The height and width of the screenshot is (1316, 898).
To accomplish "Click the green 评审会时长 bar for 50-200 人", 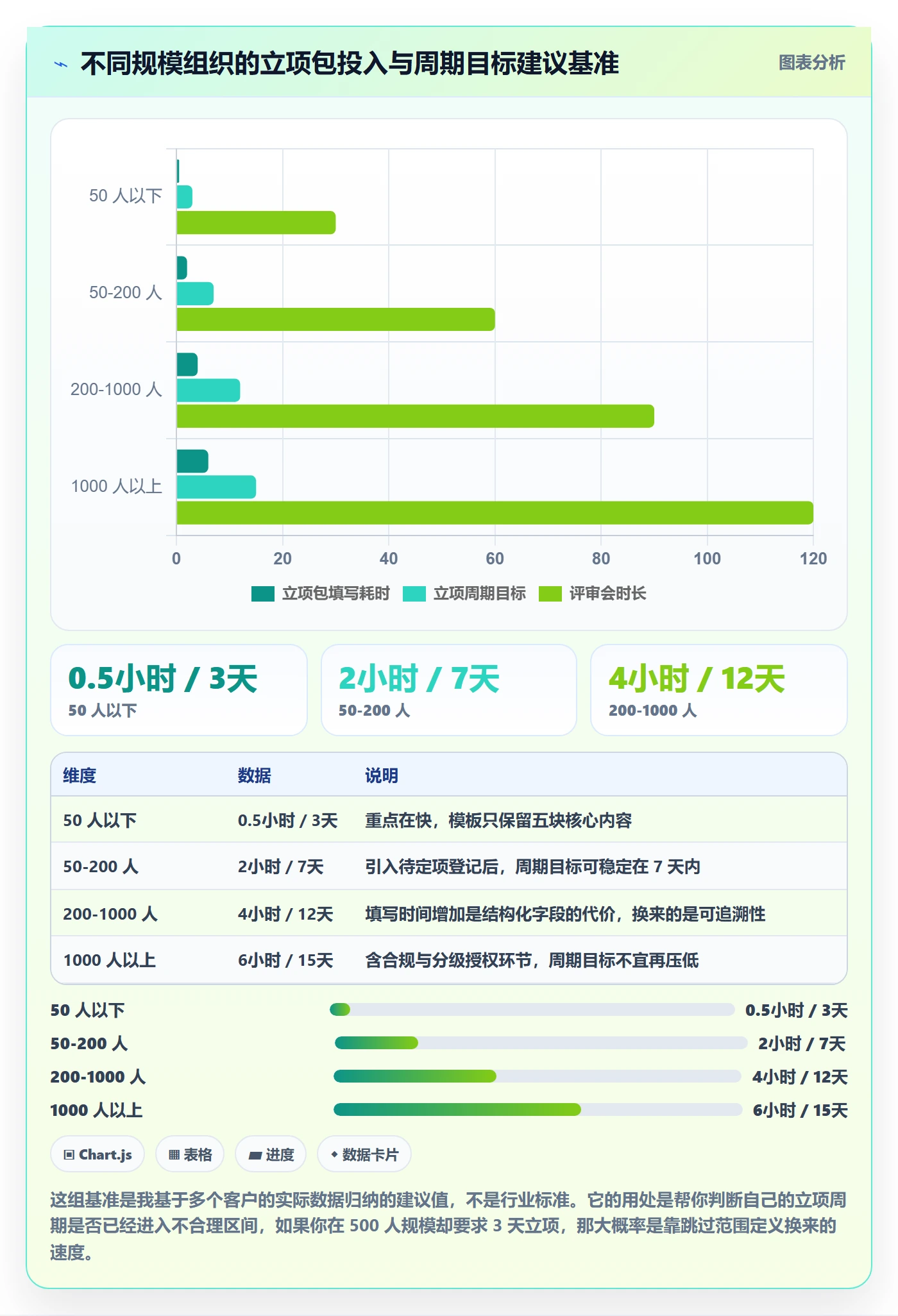I will [x=335, y=319].
